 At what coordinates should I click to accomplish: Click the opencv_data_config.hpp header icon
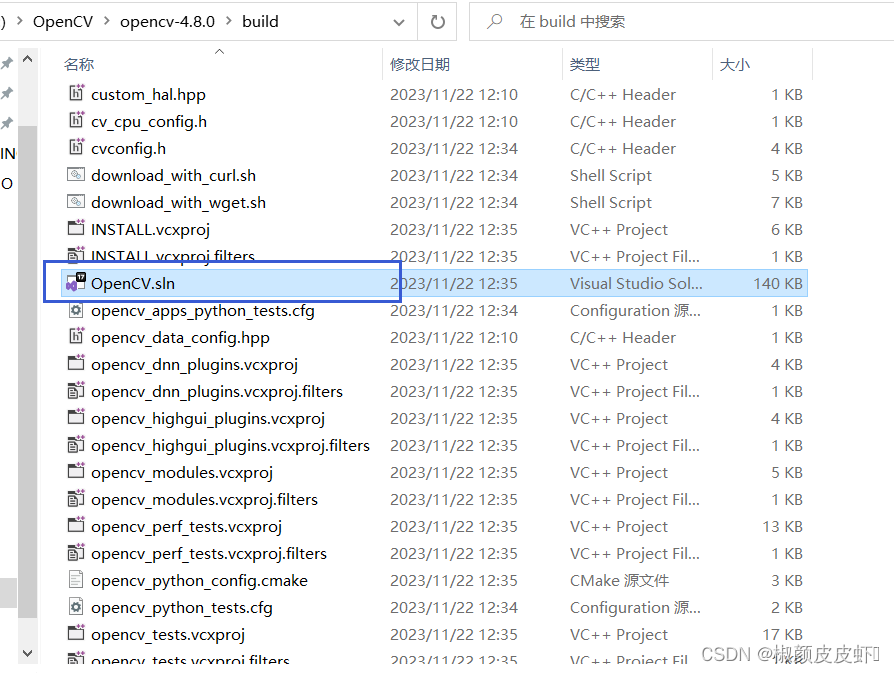coord(76,336)
